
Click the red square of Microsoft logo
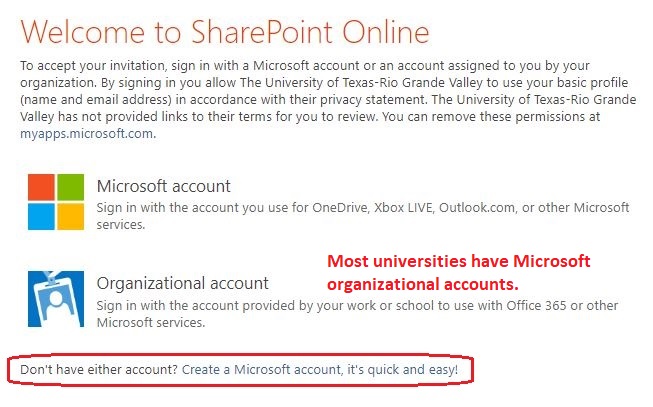click(x=41, y=187)
